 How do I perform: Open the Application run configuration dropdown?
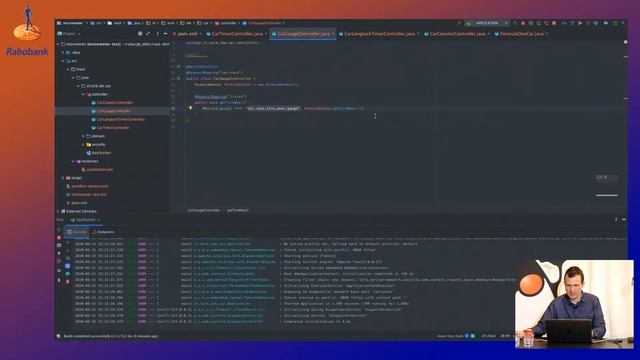[x=488, y=23]
